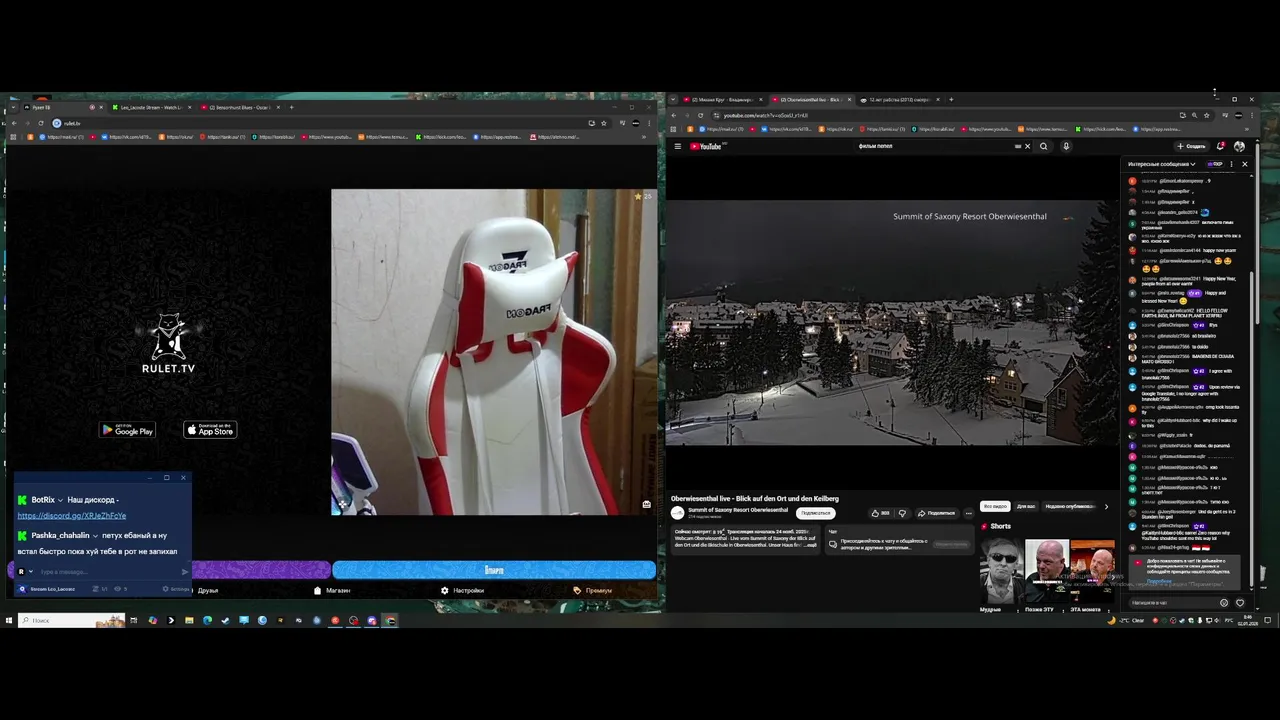Expand Интересные сообщения chat mode dropdown
Image resolution: width=1280 pixels, height=720 pixels.
coord(1162,164)
